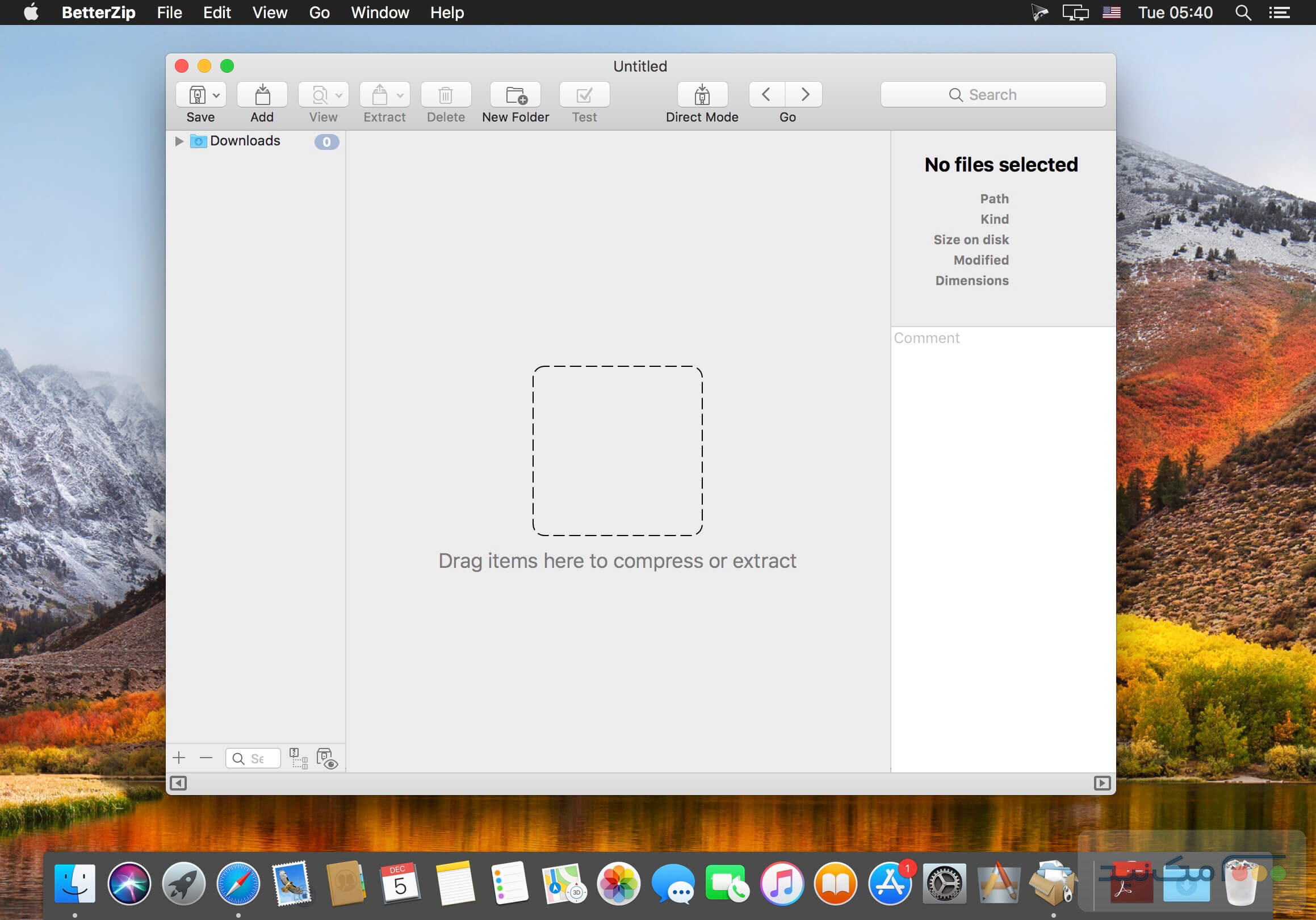
Task: Toggle archive preview eye icon in sidebar footer
Action: pos(326,758)
